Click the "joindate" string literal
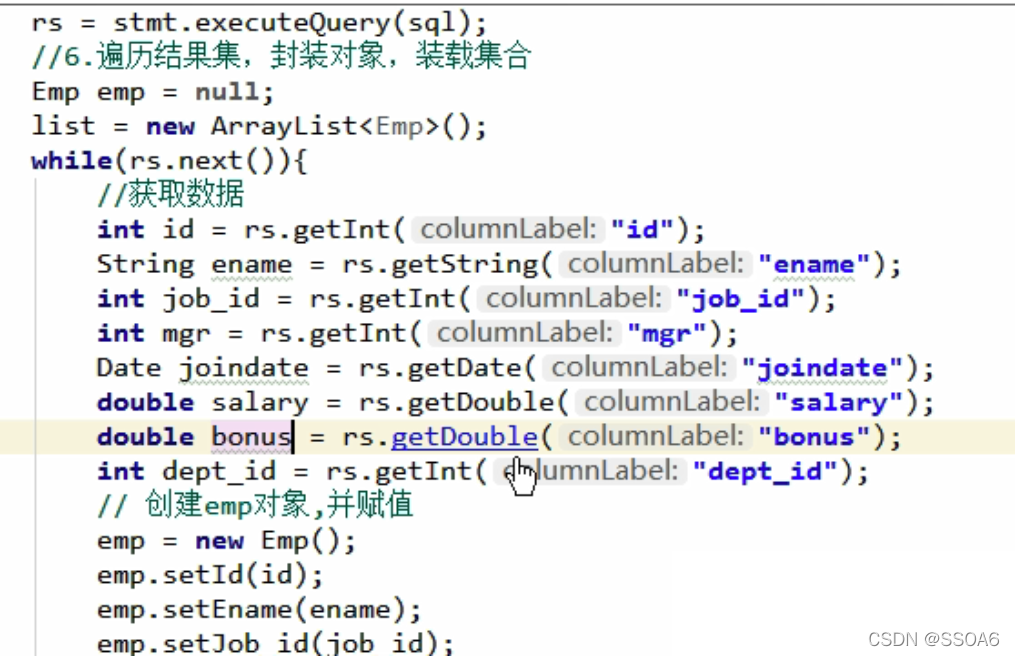1015x656 pixels. [822, 368]
